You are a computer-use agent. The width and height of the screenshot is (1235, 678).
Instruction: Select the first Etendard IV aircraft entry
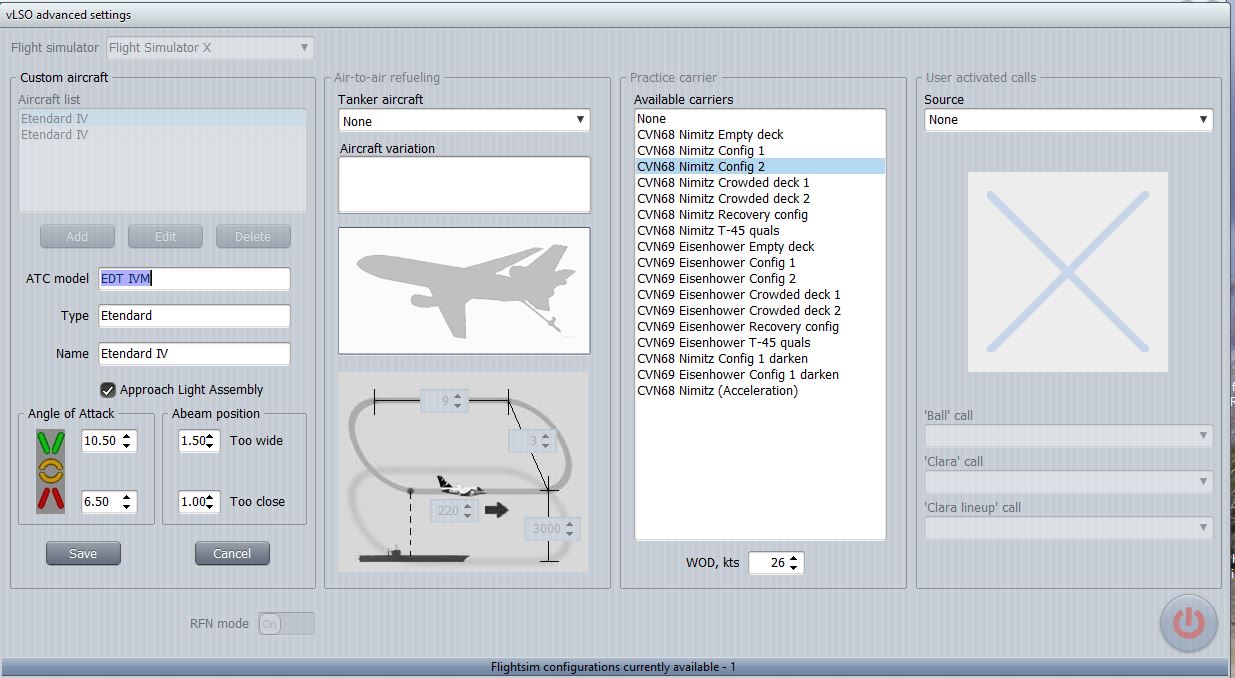click(x=163, y=118)
